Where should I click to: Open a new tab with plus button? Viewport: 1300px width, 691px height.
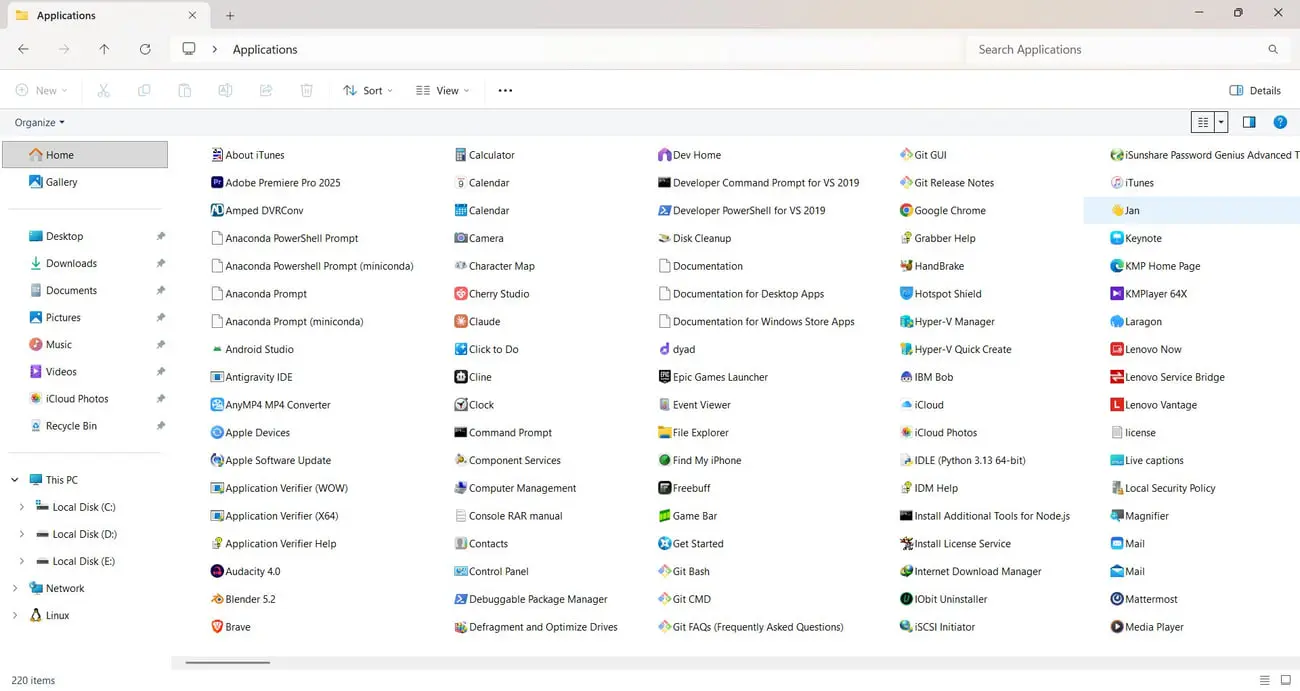[230, 15]
